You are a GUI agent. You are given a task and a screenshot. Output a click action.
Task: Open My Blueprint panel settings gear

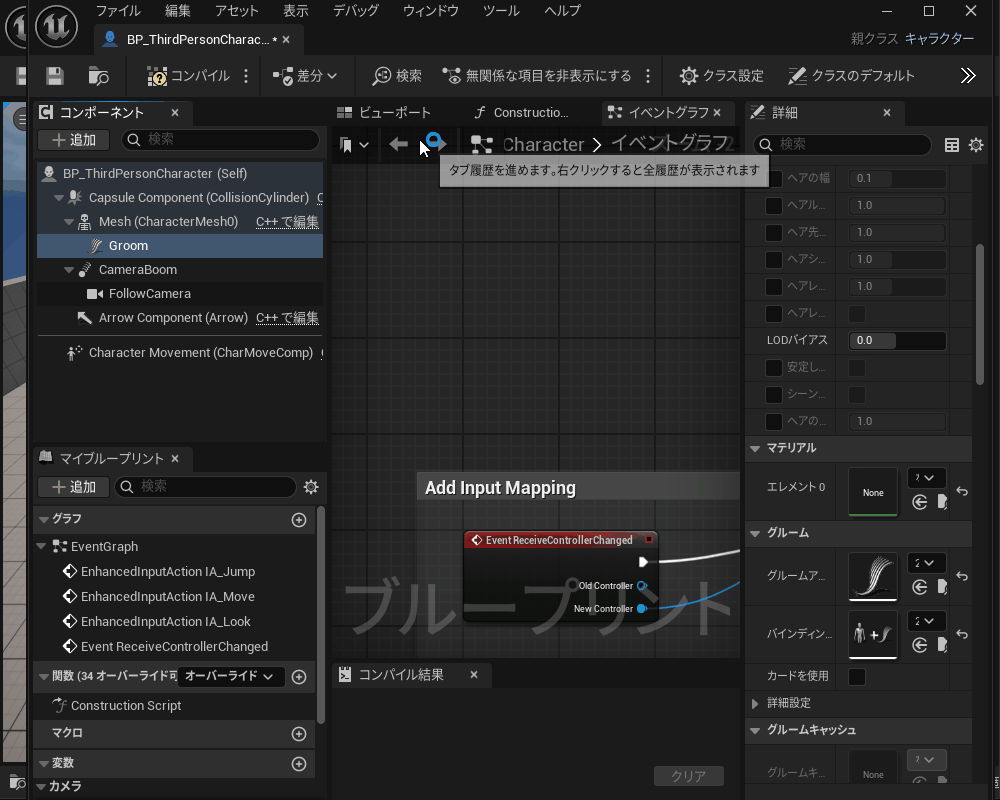(x=311, y=487)
